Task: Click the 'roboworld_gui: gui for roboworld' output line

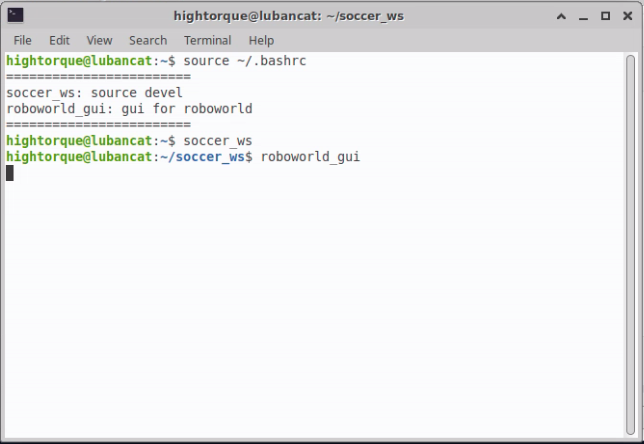Action: [129, 109]
